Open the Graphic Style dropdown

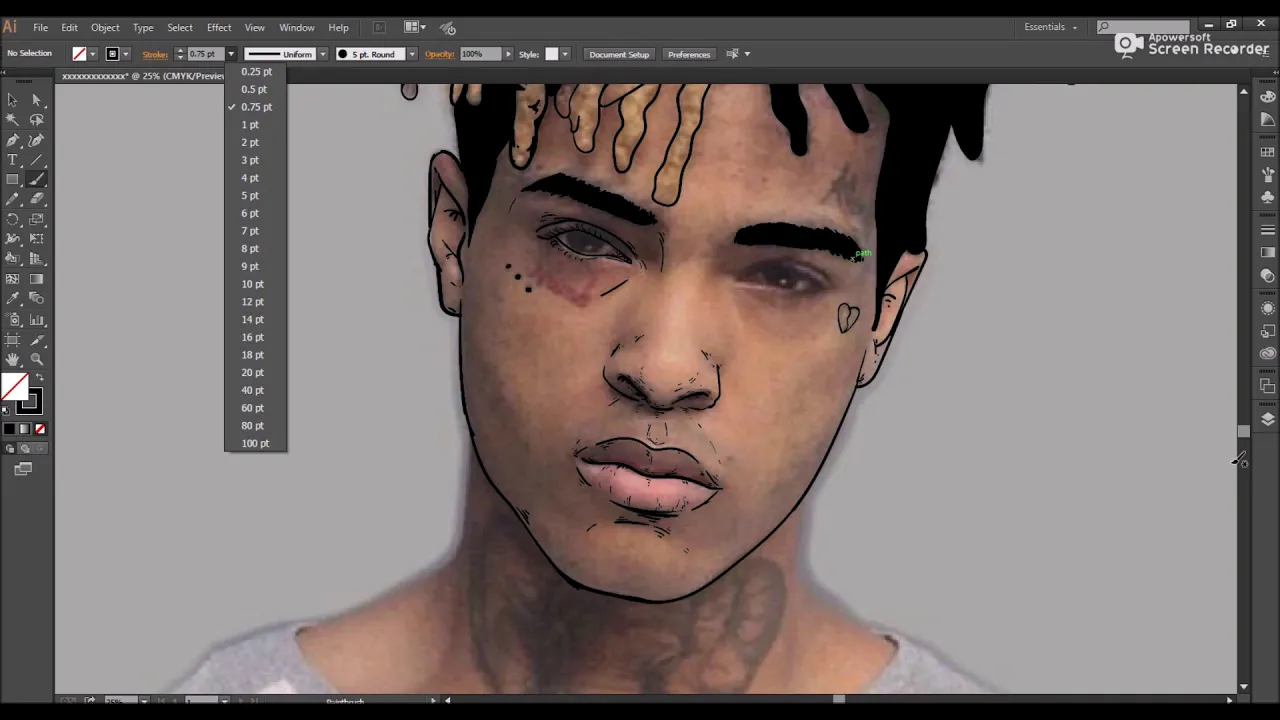tap(565, 54)
